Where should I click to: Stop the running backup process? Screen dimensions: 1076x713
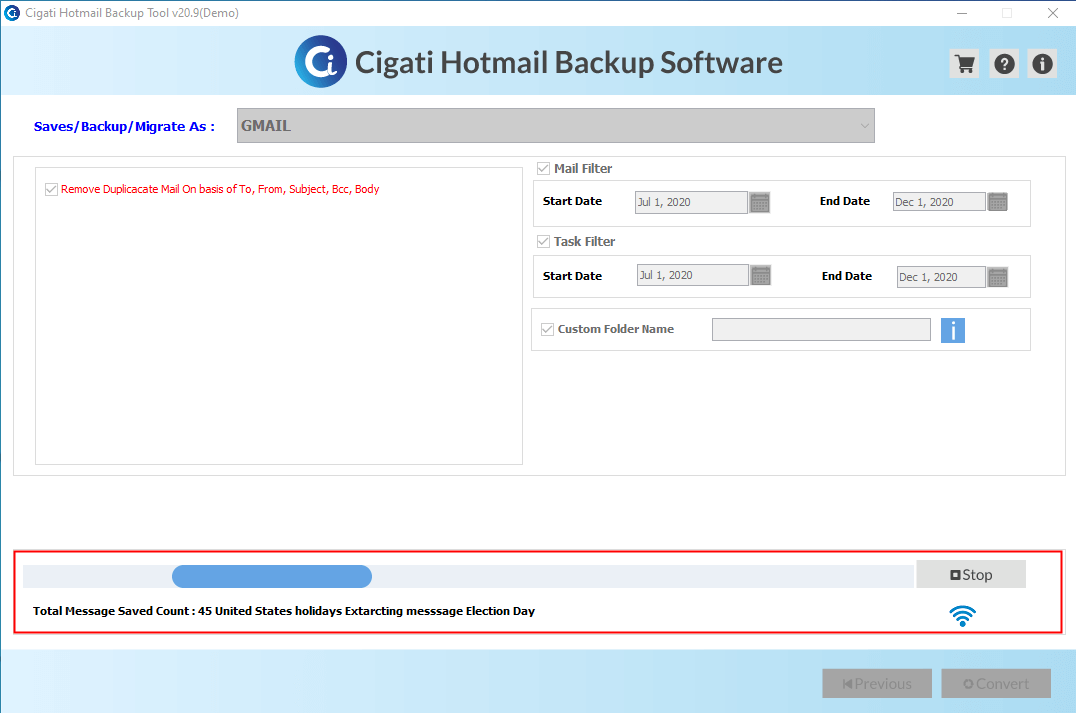coord(971,574)
